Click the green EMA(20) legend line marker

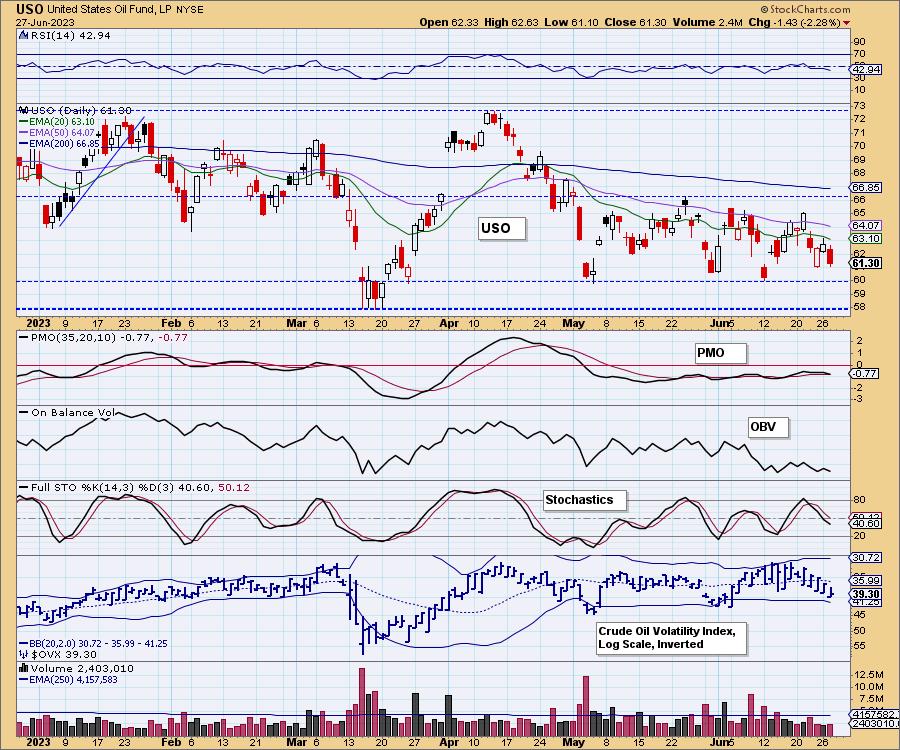click(24, 122)
